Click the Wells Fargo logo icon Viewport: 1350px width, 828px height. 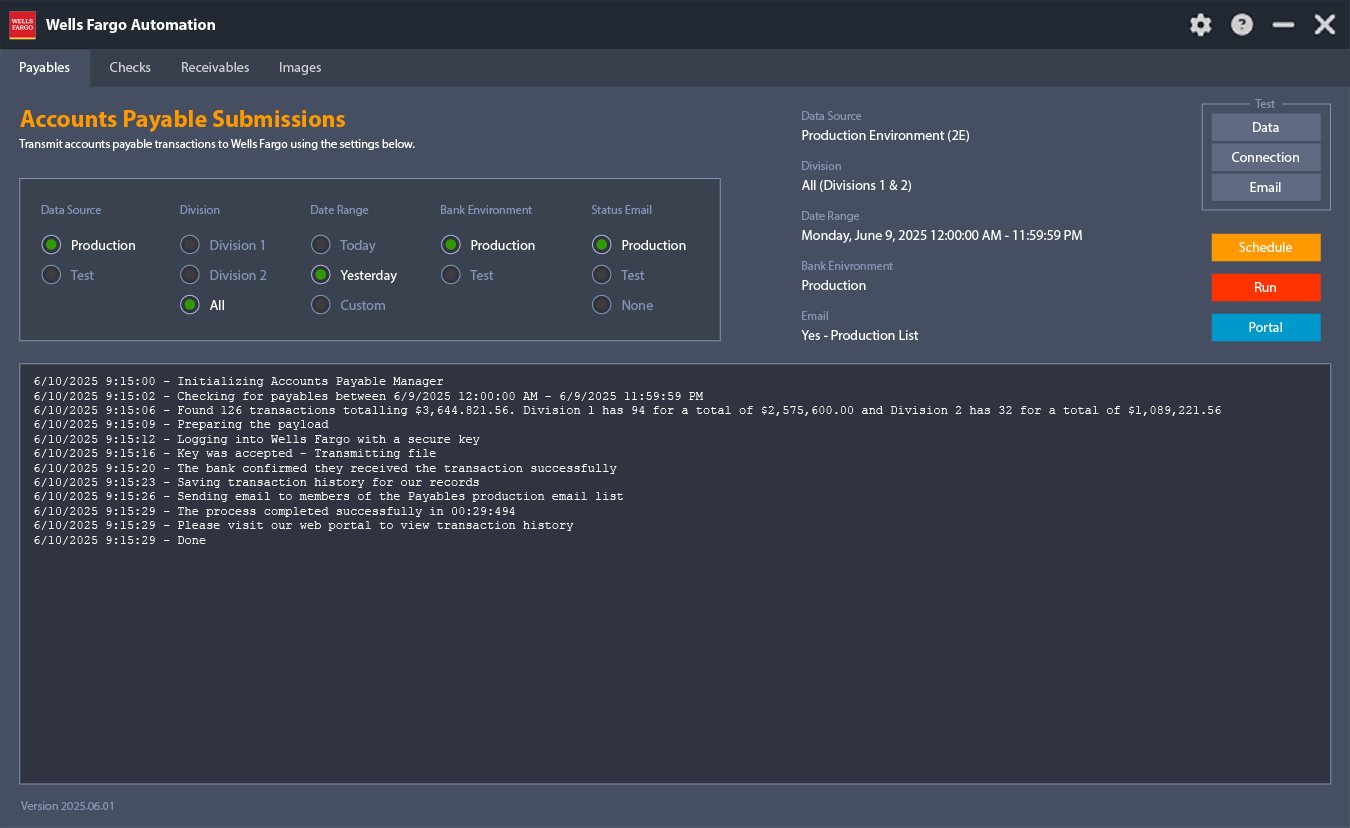coord(23,25)
